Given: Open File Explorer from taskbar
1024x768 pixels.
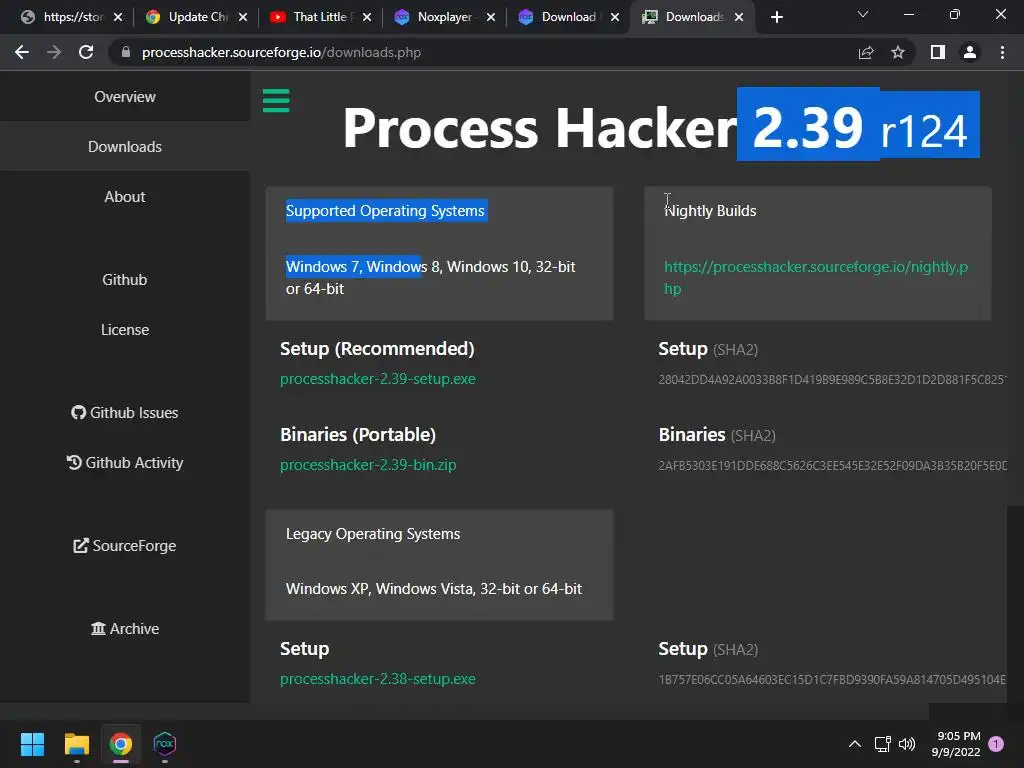Looking at the screenshot, I should click(x=76, y=744).
